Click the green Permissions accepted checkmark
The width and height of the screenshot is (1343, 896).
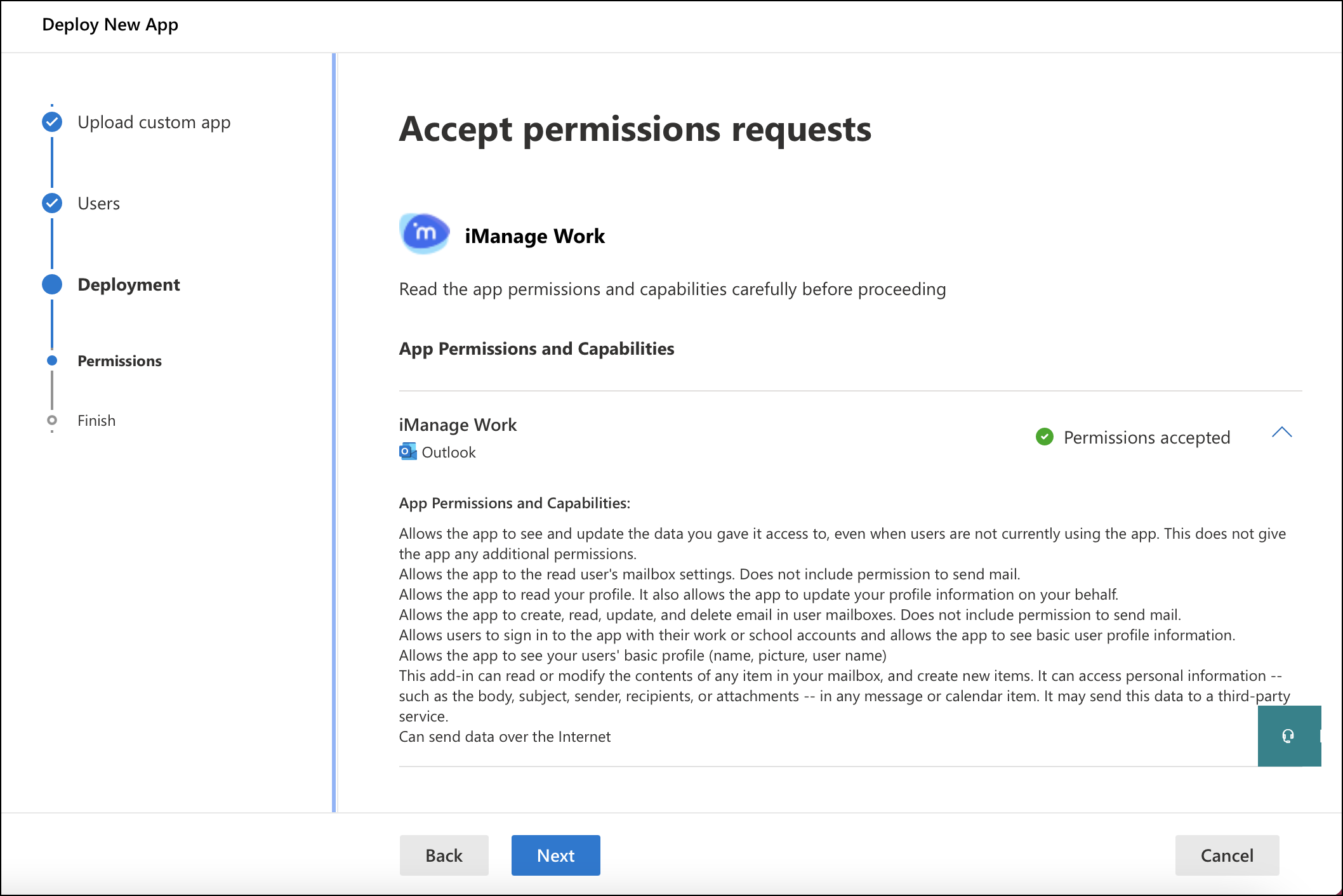coord(1045,437)
